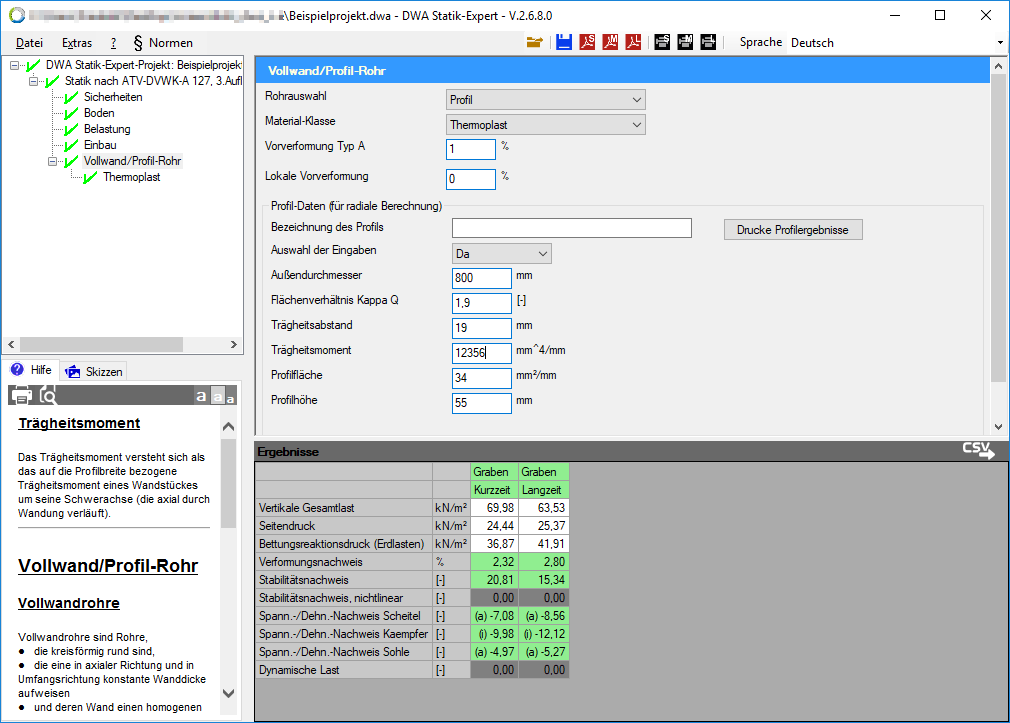This screenshot has height=723, width=1010.
Task: Click the open project folder icon
Action: pyautogui.click(x=535, y=42)
